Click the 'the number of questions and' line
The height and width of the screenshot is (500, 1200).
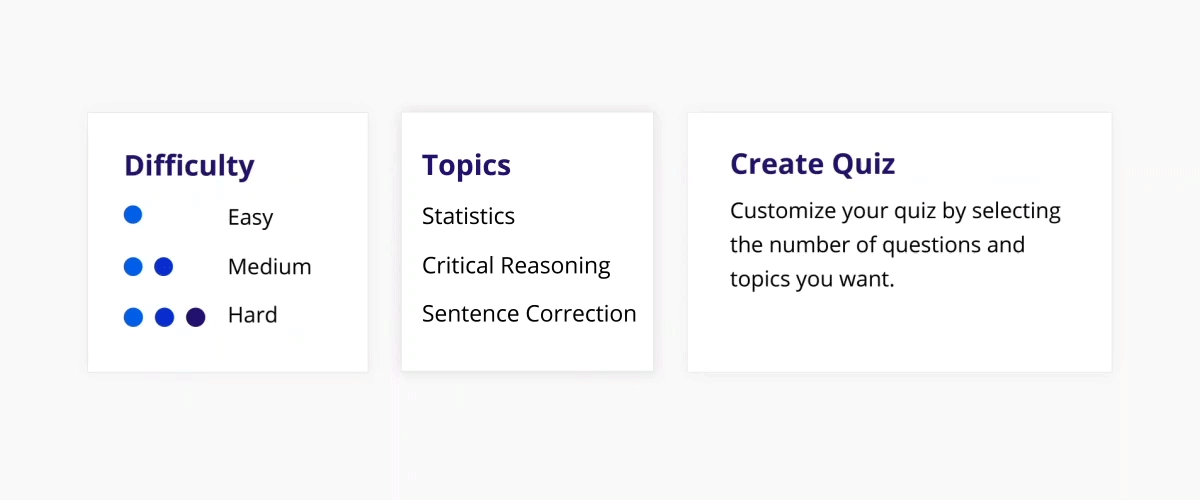(877, 245)
